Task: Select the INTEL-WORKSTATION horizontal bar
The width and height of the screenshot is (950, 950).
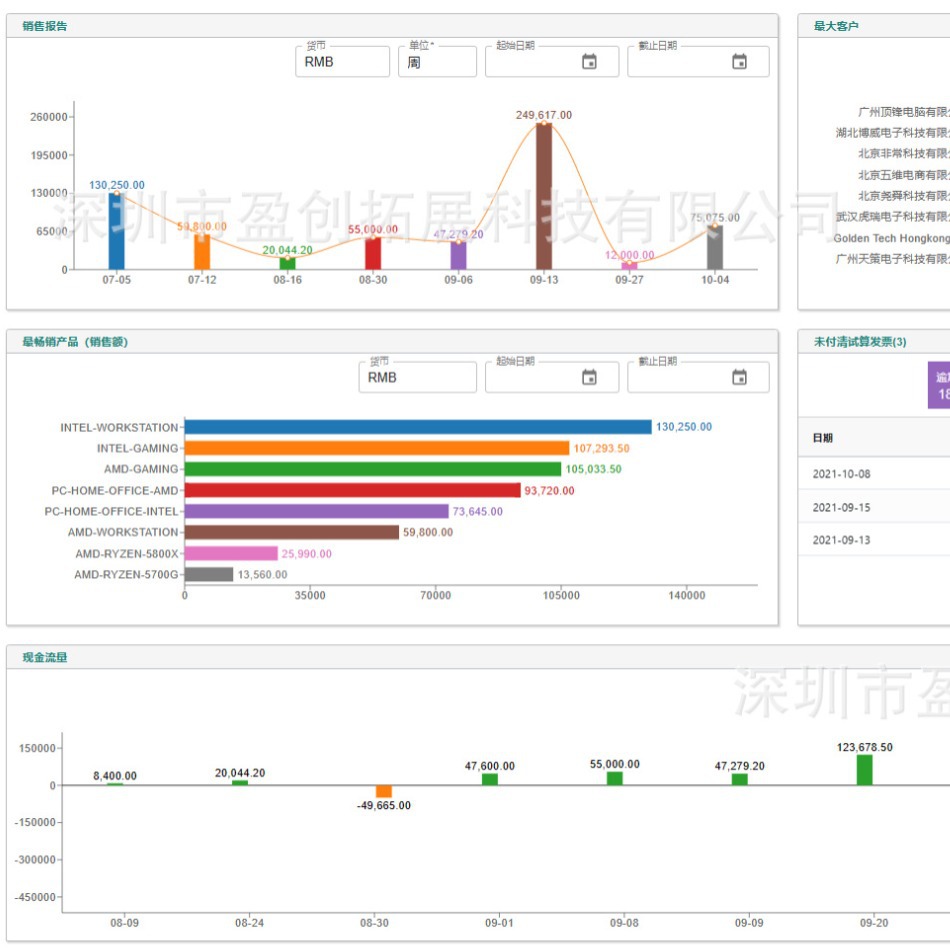Action: pyautogui.click(x=417, y=427)
